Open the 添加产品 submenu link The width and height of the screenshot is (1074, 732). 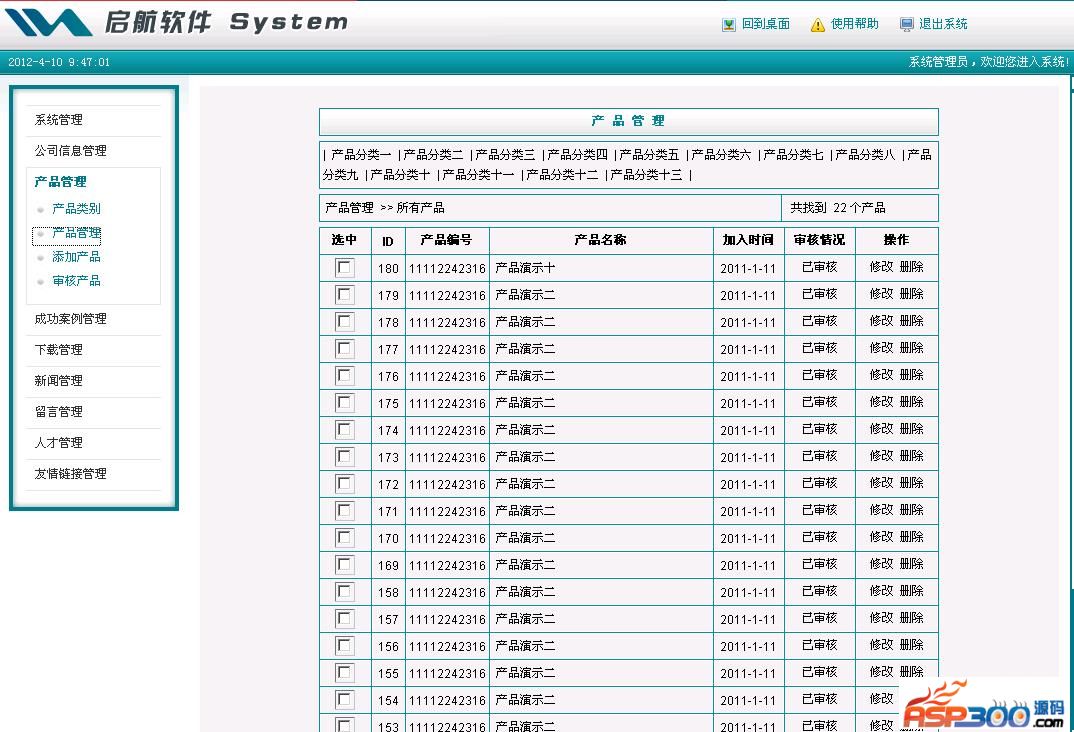pos(76,257)
